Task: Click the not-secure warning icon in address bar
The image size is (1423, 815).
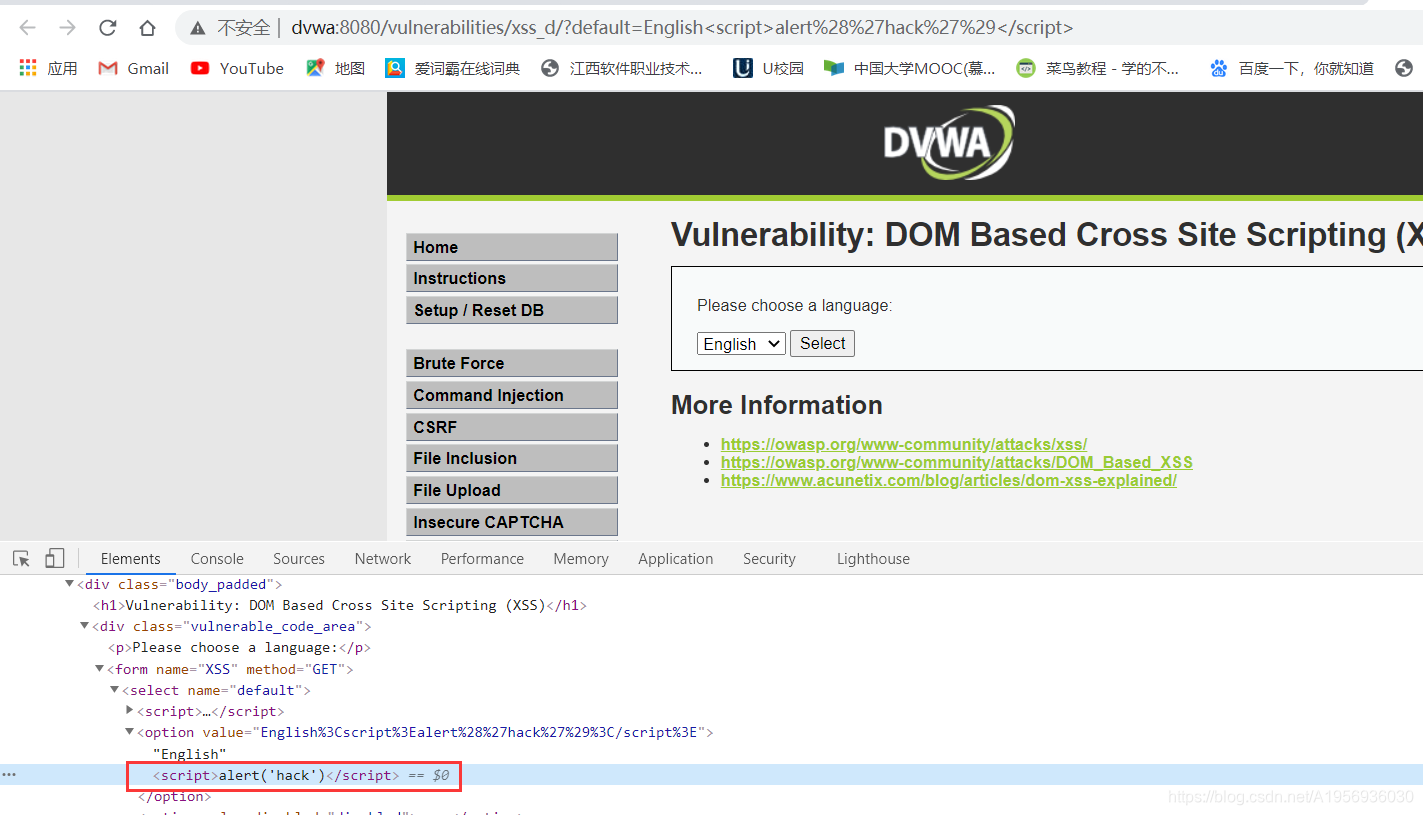Action: (x=198, y=28)
